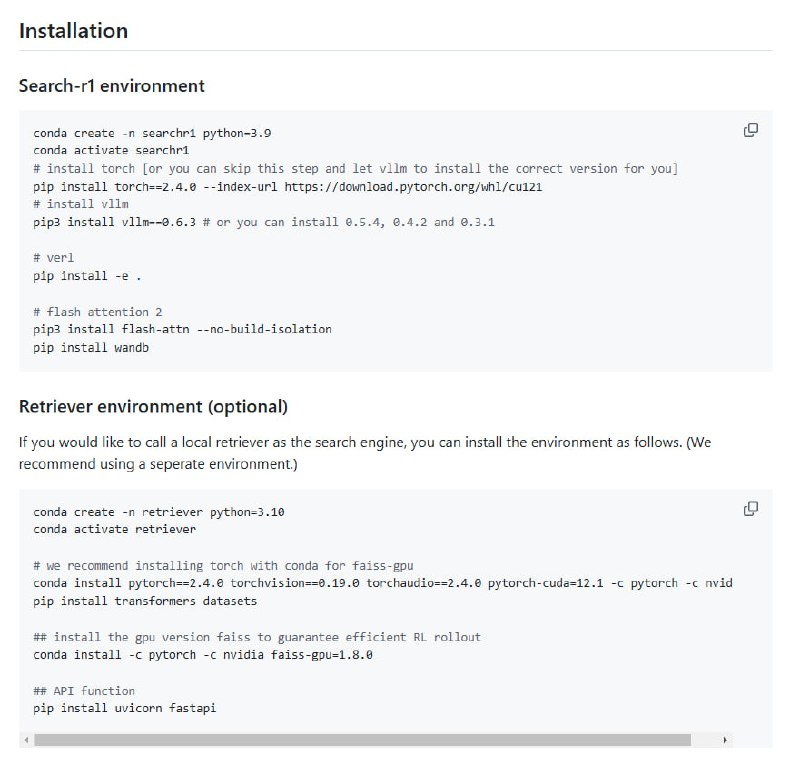The width and height of the screenshot is (800, 765).
Task: Click the Installation heading
Action: point(73,30)
